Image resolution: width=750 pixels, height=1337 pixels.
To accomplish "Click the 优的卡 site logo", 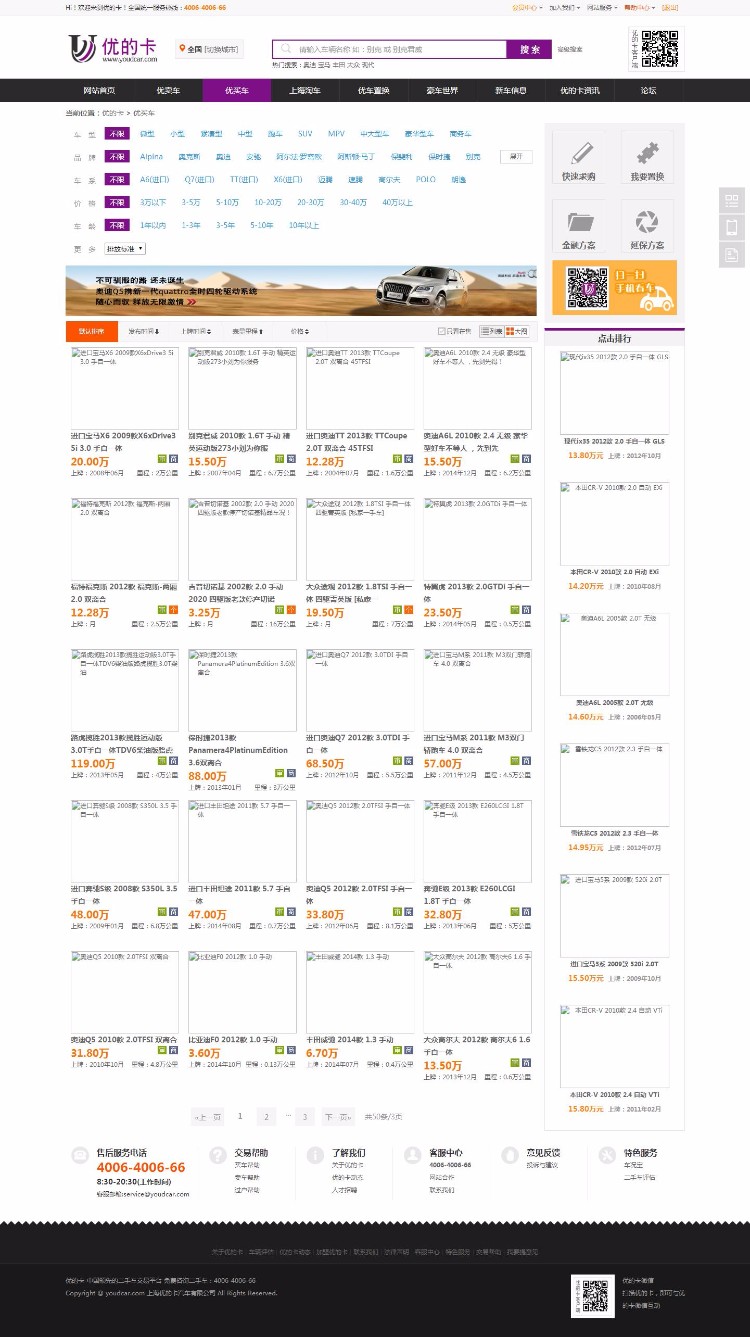I will [113, 48].
